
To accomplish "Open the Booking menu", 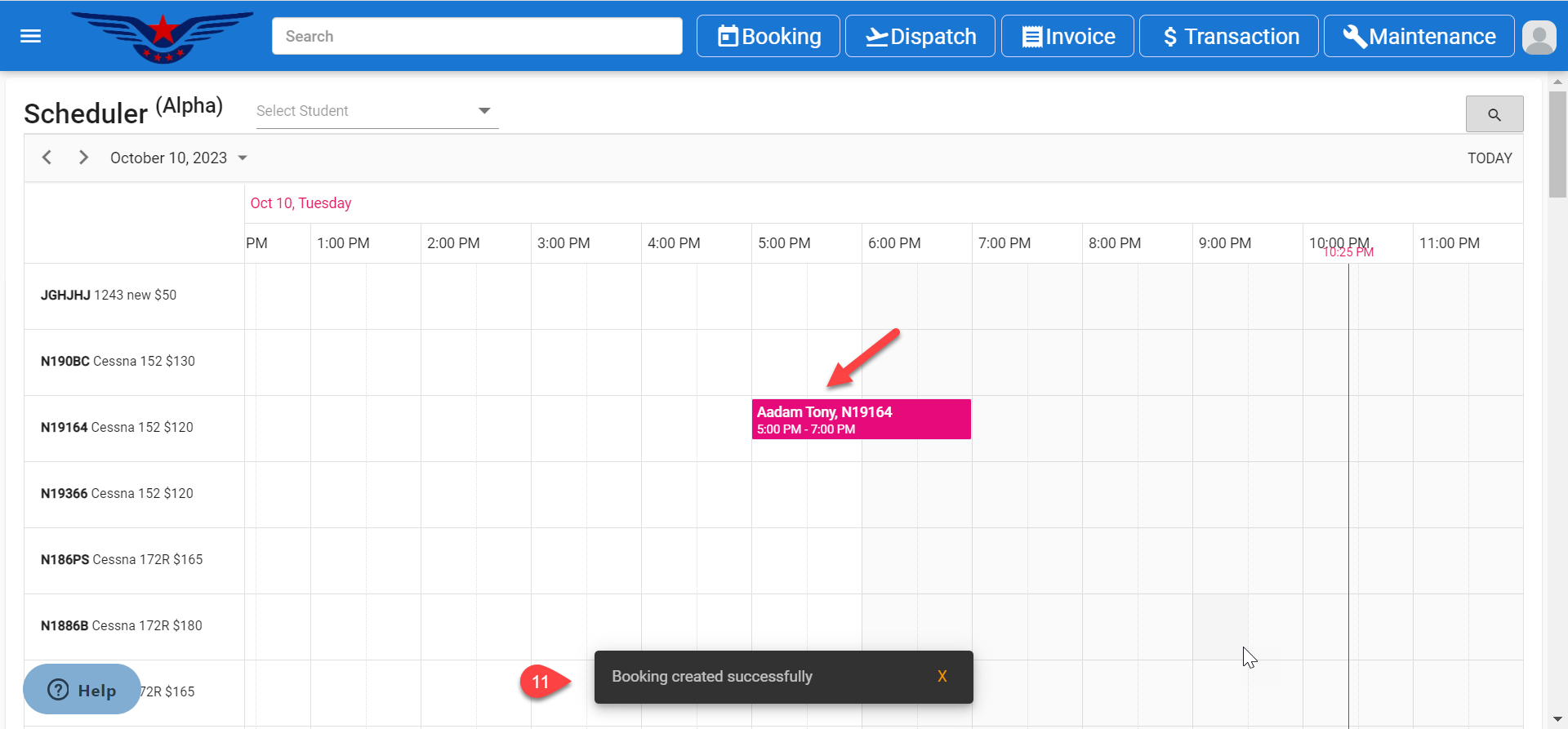I will click(768, 37).
